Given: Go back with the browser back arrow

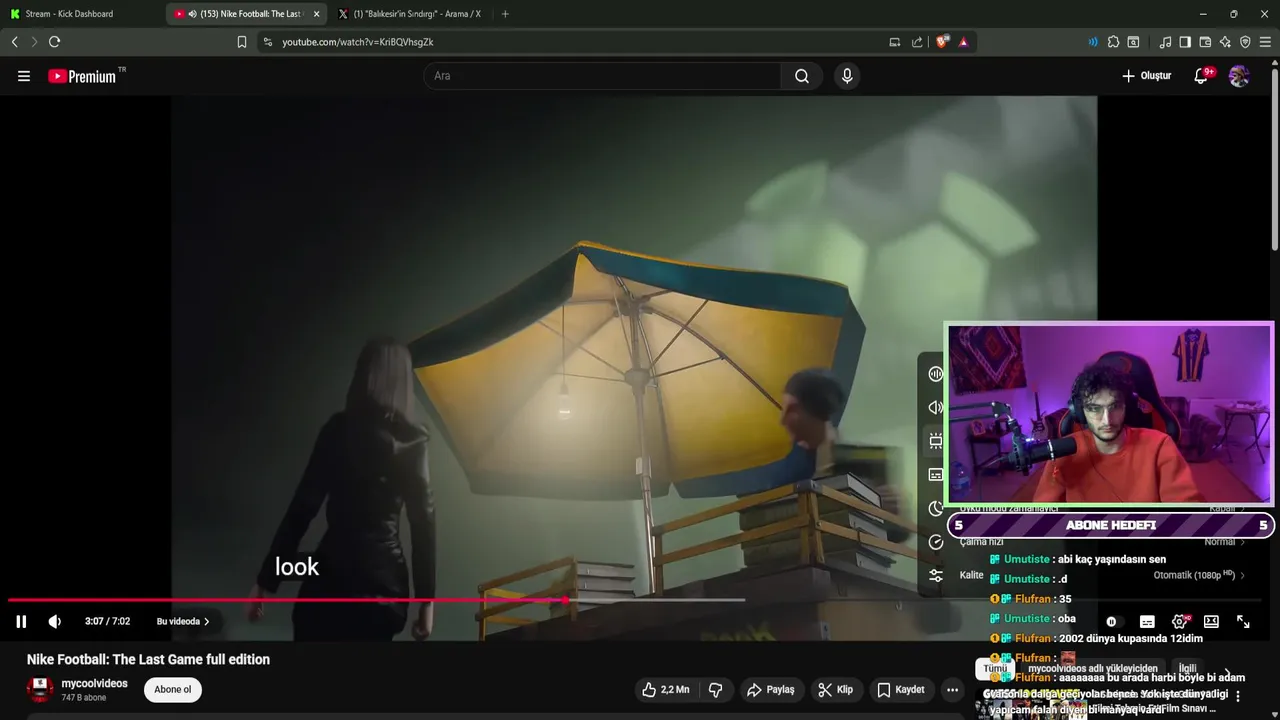Looking at the screenshot, I should [x=14, y=42].
